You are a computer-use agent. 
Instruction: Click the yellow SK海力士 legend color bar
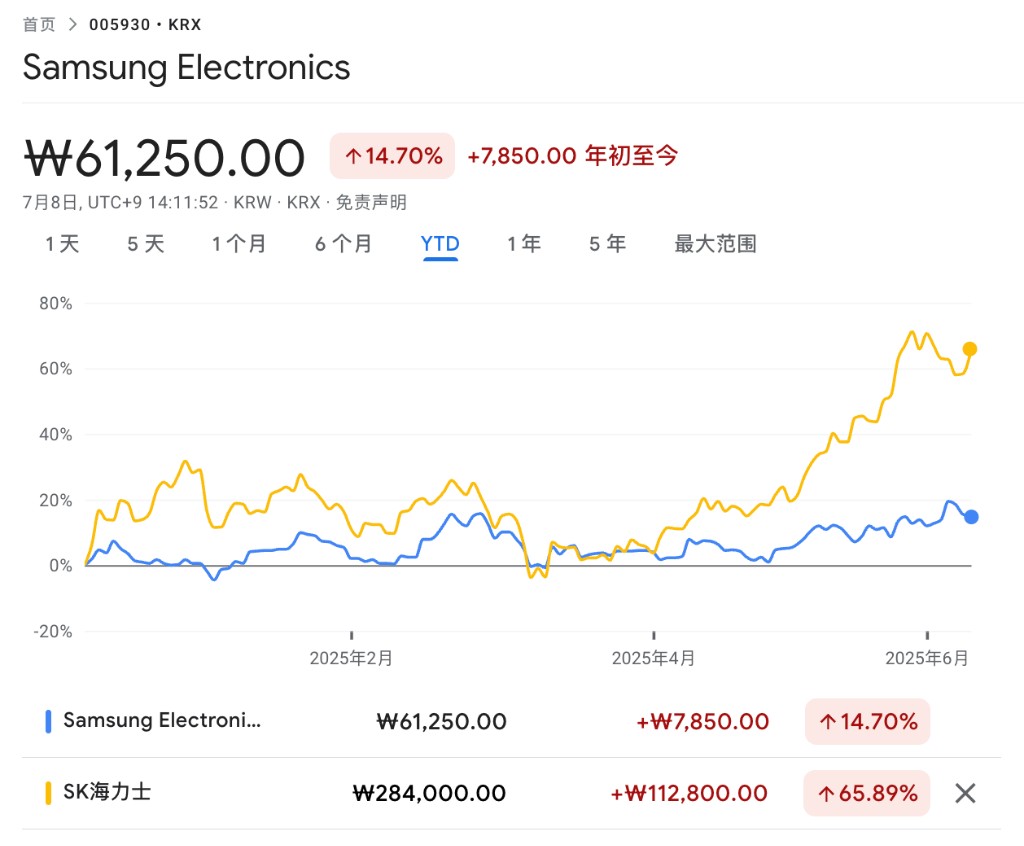48,793
